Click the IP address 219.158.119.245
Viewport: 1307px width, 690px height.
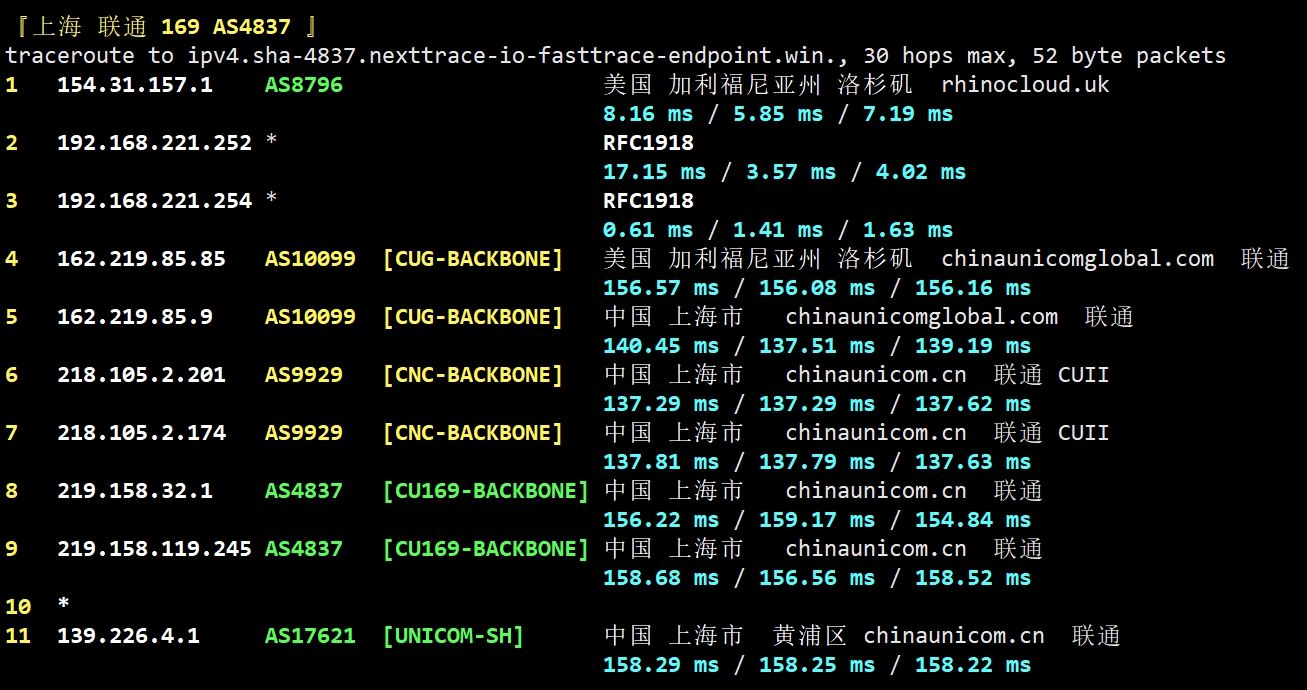(x=154, y=549)
